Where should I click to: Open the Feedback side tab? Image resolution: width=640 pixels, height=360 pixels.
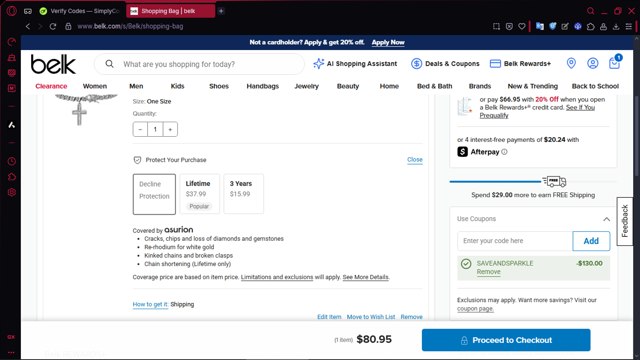624,221
